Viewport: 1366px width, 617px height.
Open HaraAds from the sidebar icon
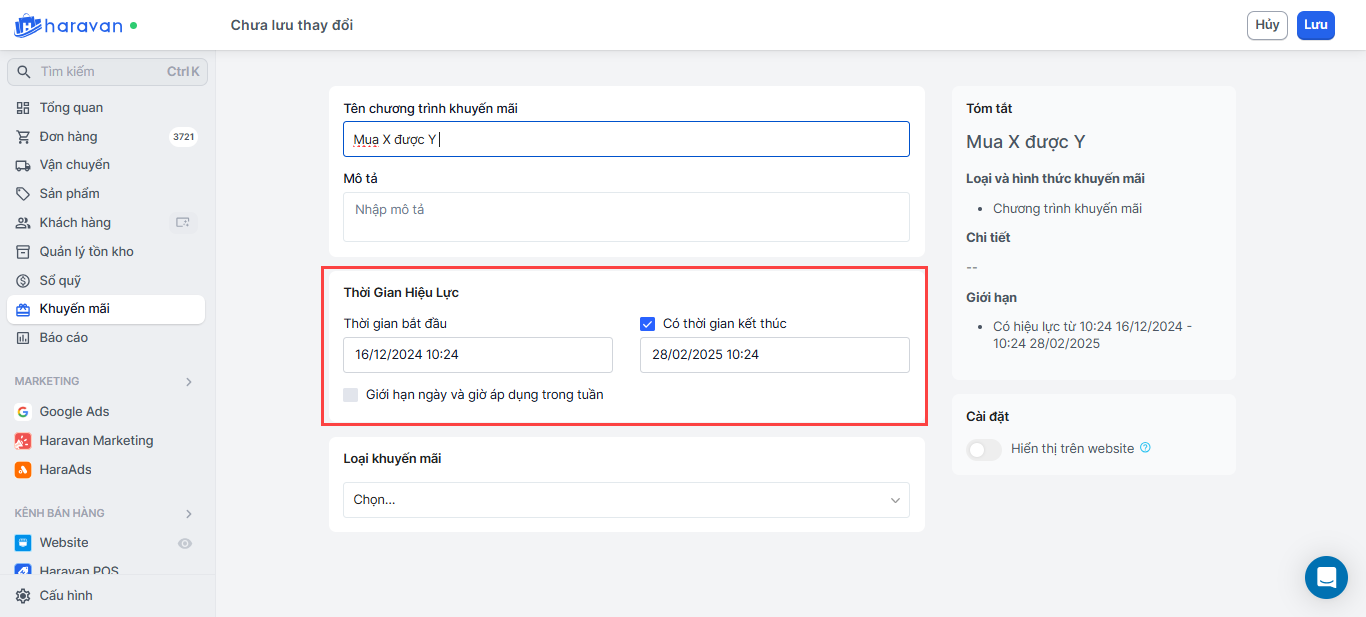(x=23, y=470)
